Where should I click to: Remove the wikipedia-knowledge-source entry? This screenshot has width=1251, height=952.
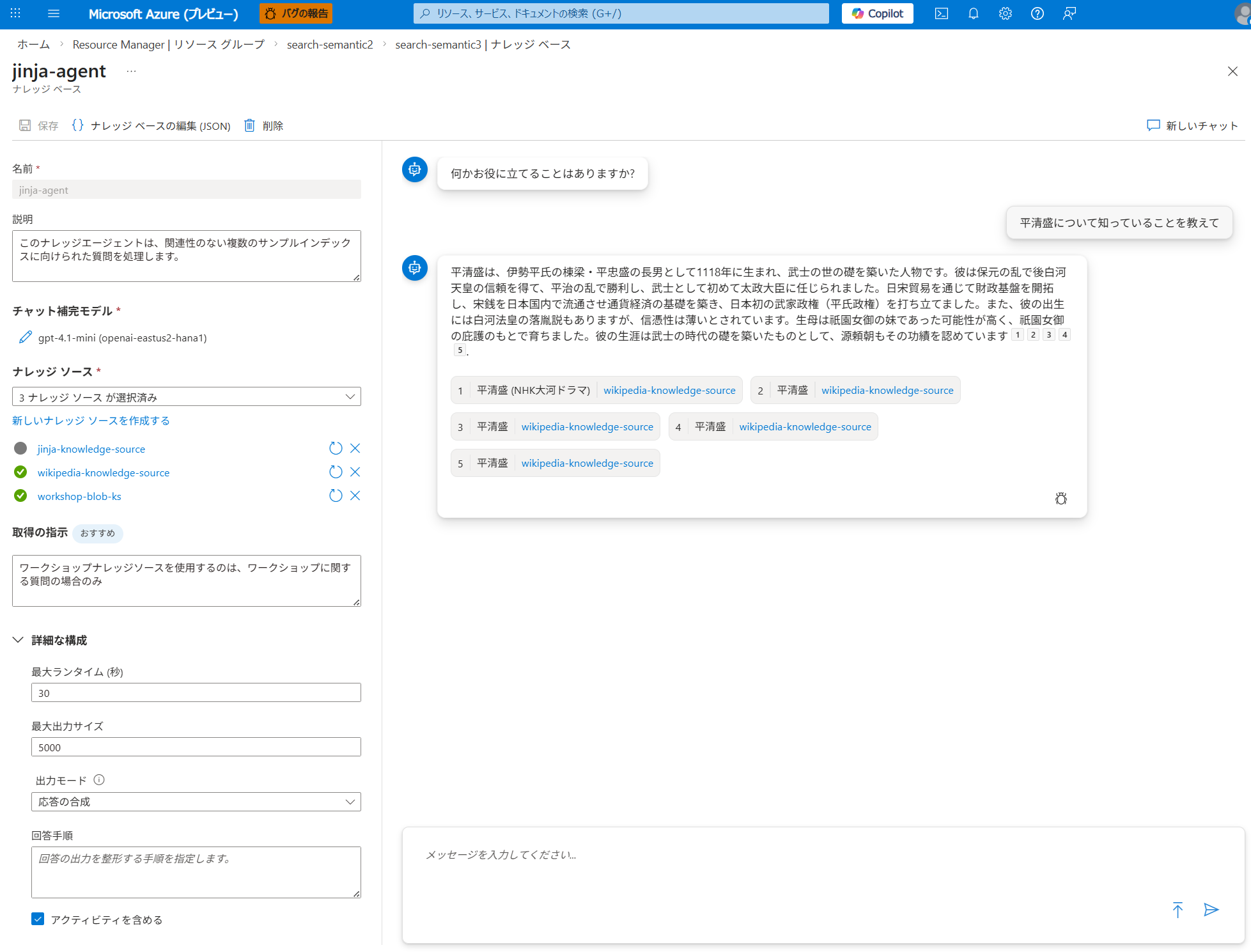pos(355,472)
